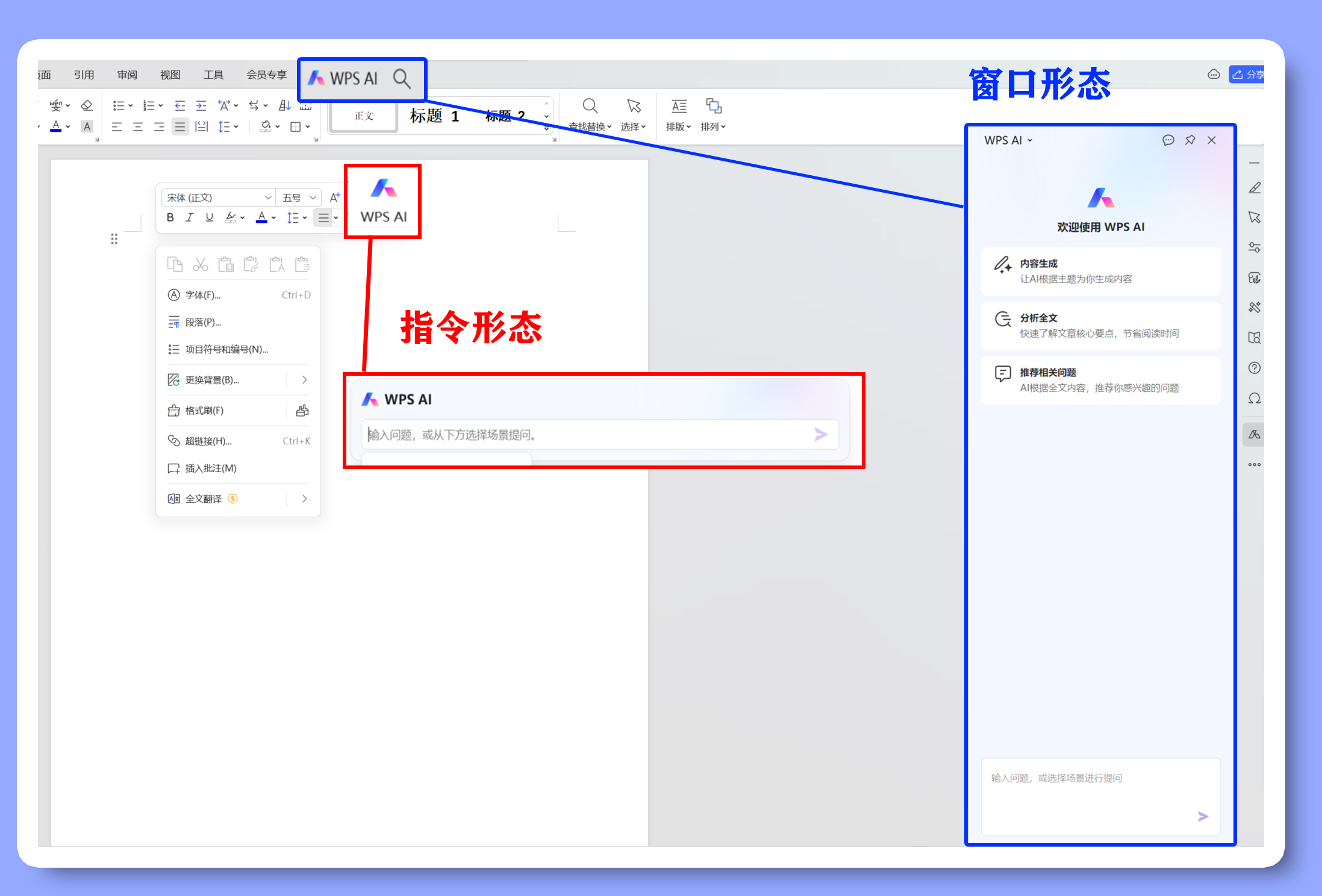Click AI panel question input box

1100,796
